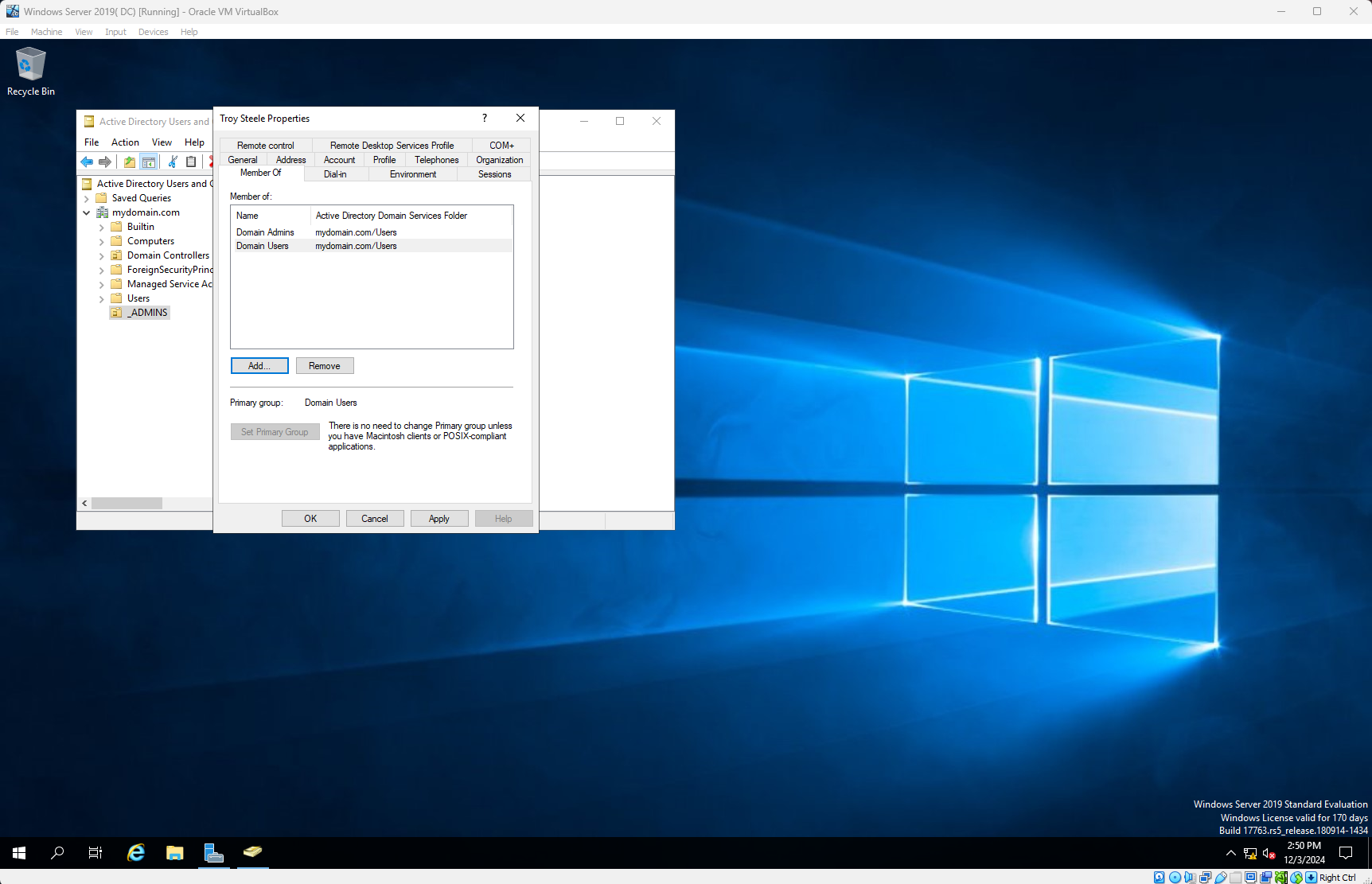Expand the Users container
This screenshot has width=1372, height=884.
pyautogui.click(x=102, y=299)
